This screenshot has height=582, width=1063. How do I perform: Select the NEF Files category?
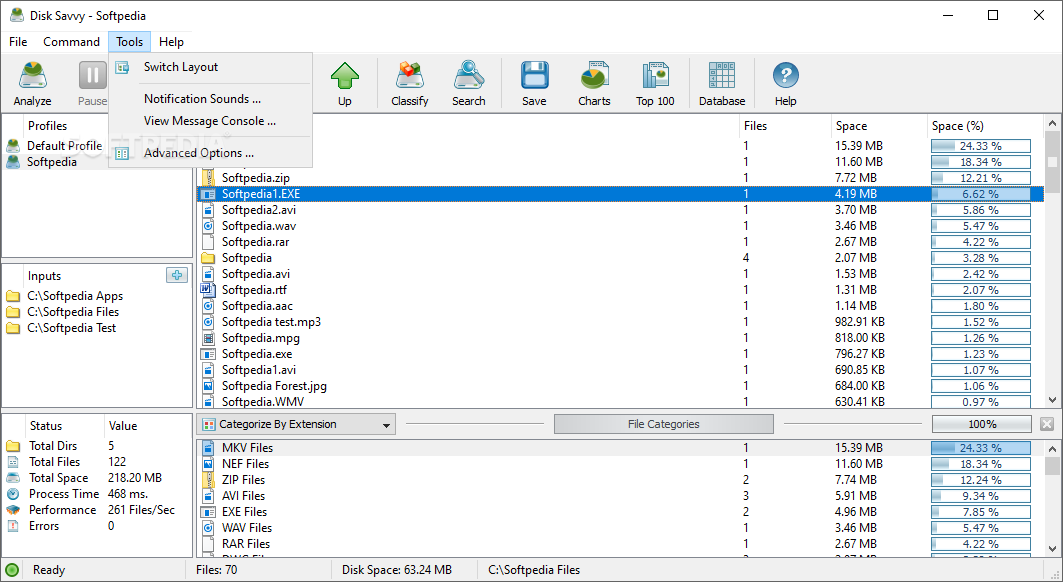245,464
